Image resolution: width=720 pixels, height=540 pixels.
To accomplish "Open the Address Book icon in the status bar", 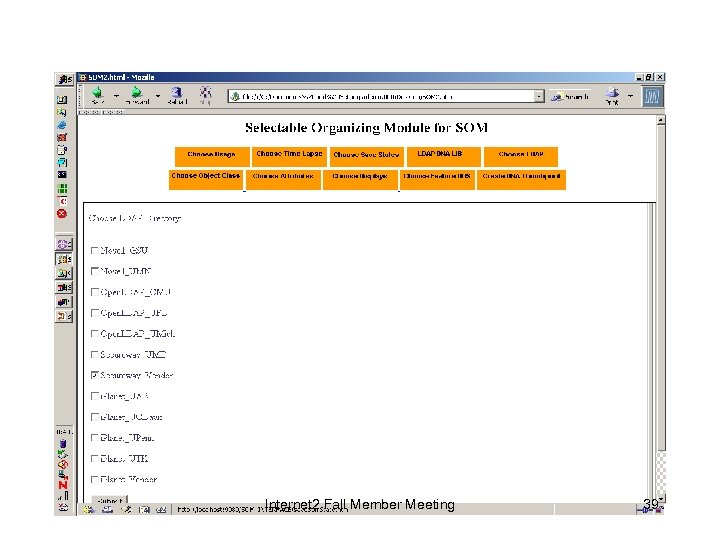I will tap(144, 510).
